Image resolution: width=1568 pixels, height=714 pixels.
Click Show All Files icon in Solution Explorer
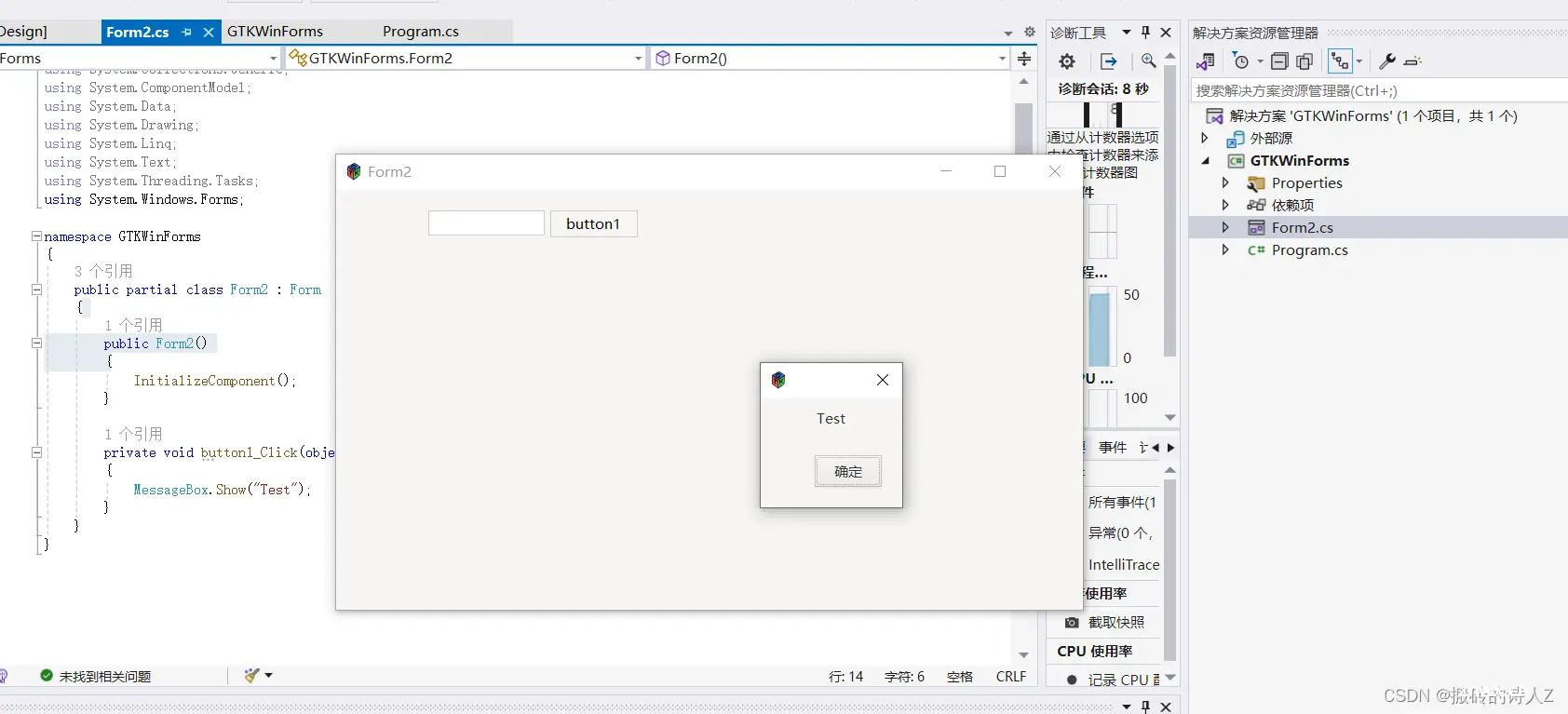(x=1304, y=61)
